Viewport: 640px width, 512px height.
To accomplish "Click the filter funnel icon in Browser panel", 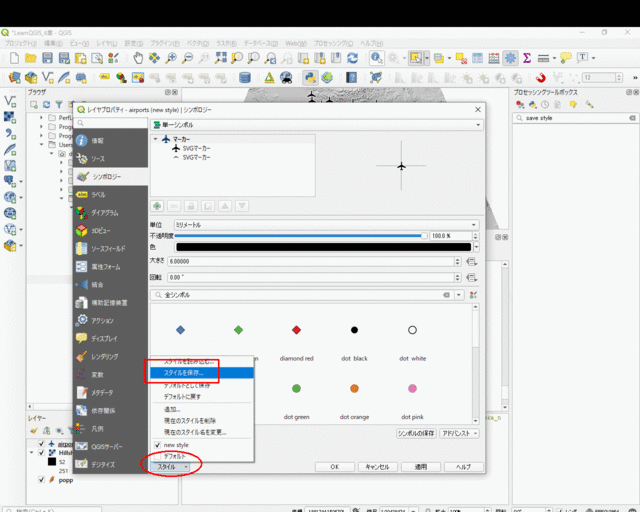I will (59, 105).
